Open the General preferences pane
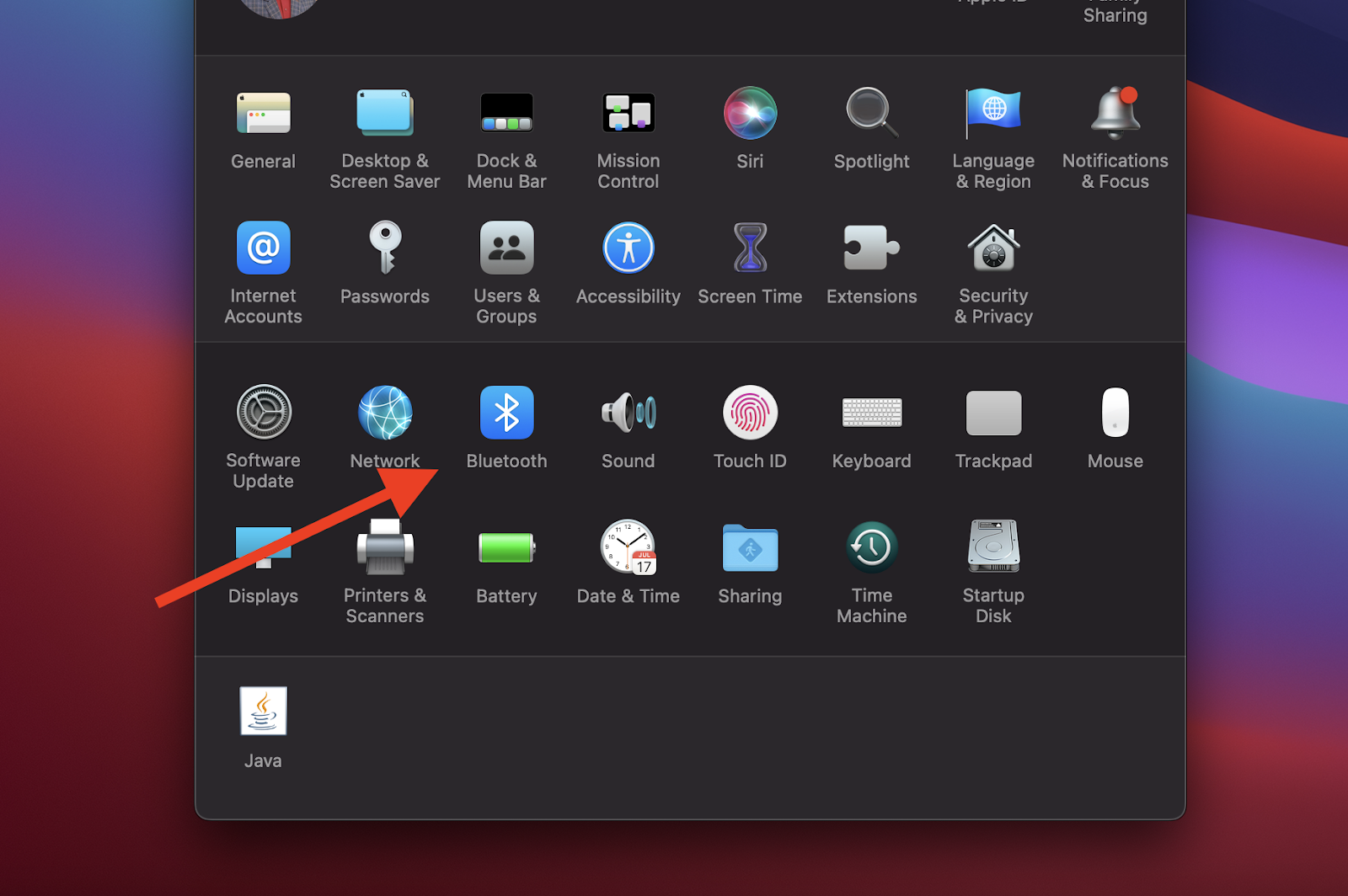Viewport: 1348px width, 896px height. (264, 114)
